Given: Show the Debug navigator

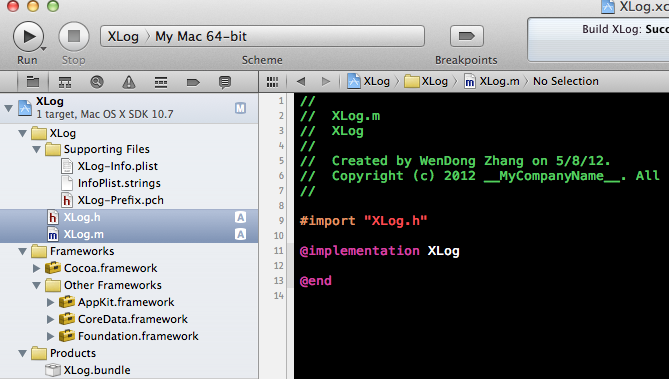Looking at the screenshot, I should pos(161,82).
